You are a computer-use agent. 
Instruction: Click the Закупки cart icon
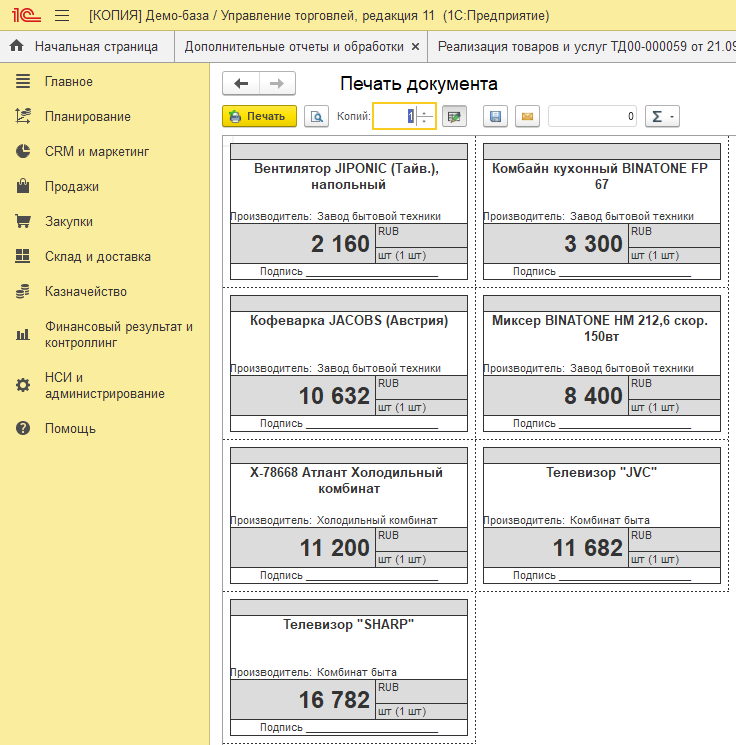pos(23,221)
